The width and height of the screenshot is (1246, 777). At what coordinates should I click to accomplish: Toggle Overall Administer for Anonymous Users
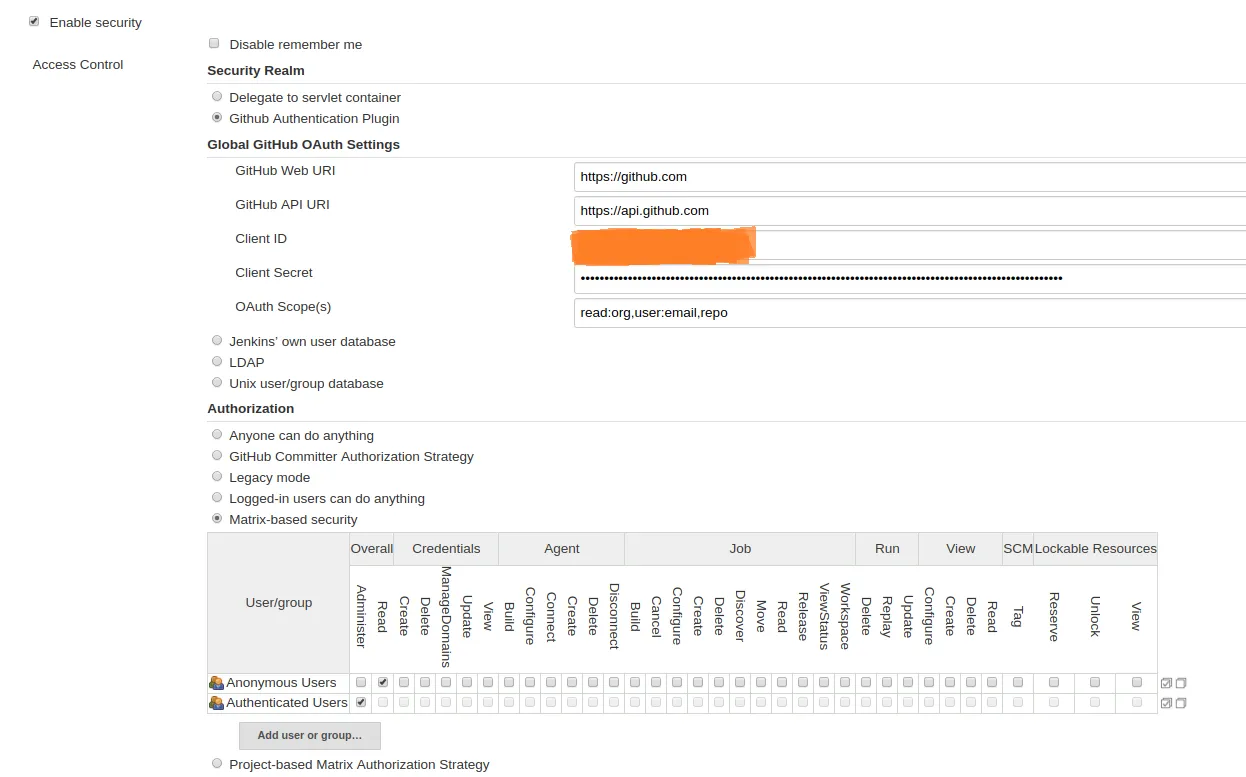361,682
